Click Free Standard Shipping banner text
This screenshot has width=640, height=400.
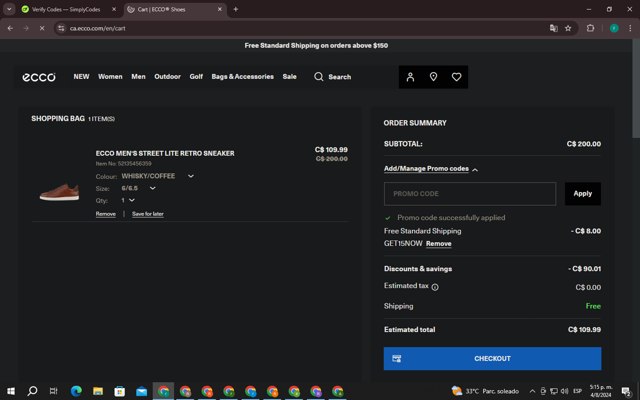click(316, 45)
